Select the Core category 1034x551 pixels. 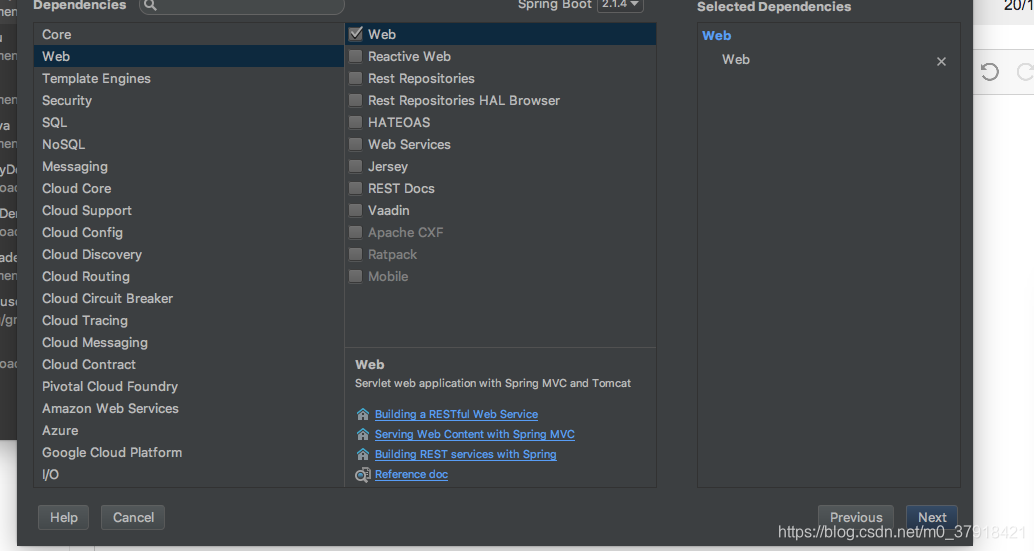(x=189, y=34)
